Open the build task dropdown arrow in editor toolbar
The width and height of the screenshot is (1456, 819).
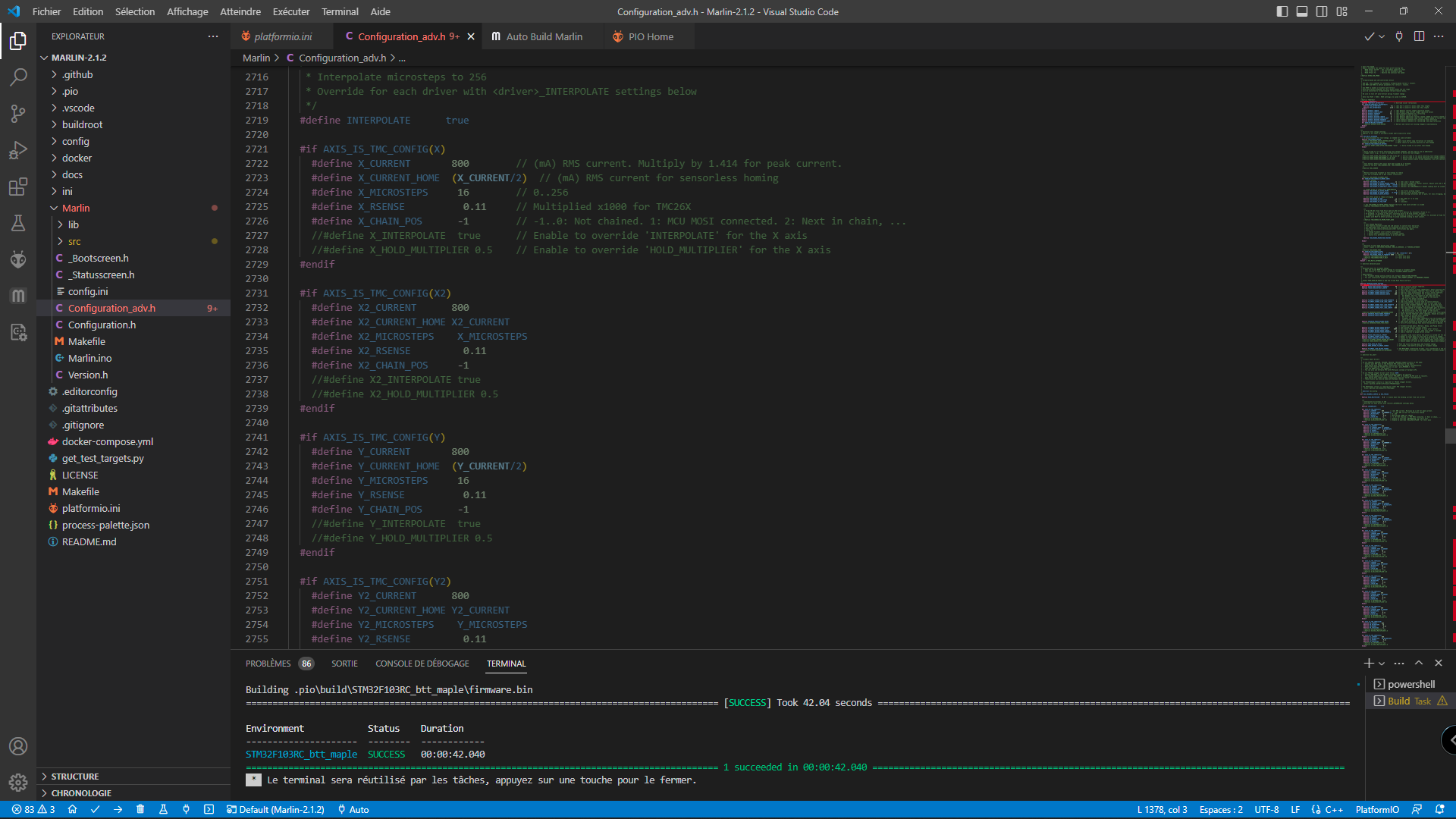[x=1382, y=36]
